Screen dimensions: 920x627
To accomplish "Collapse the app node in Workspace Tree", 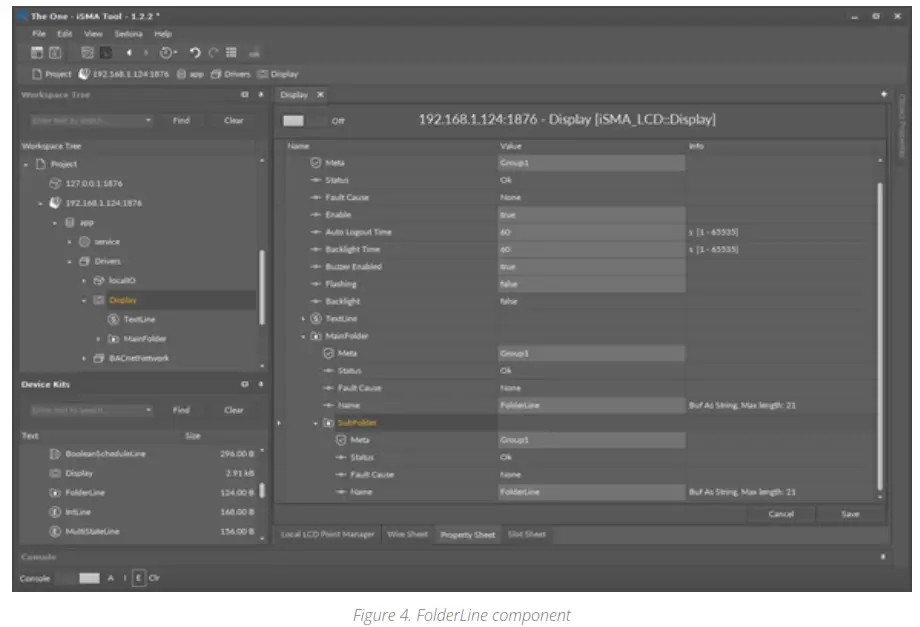I will click(55, 223).
